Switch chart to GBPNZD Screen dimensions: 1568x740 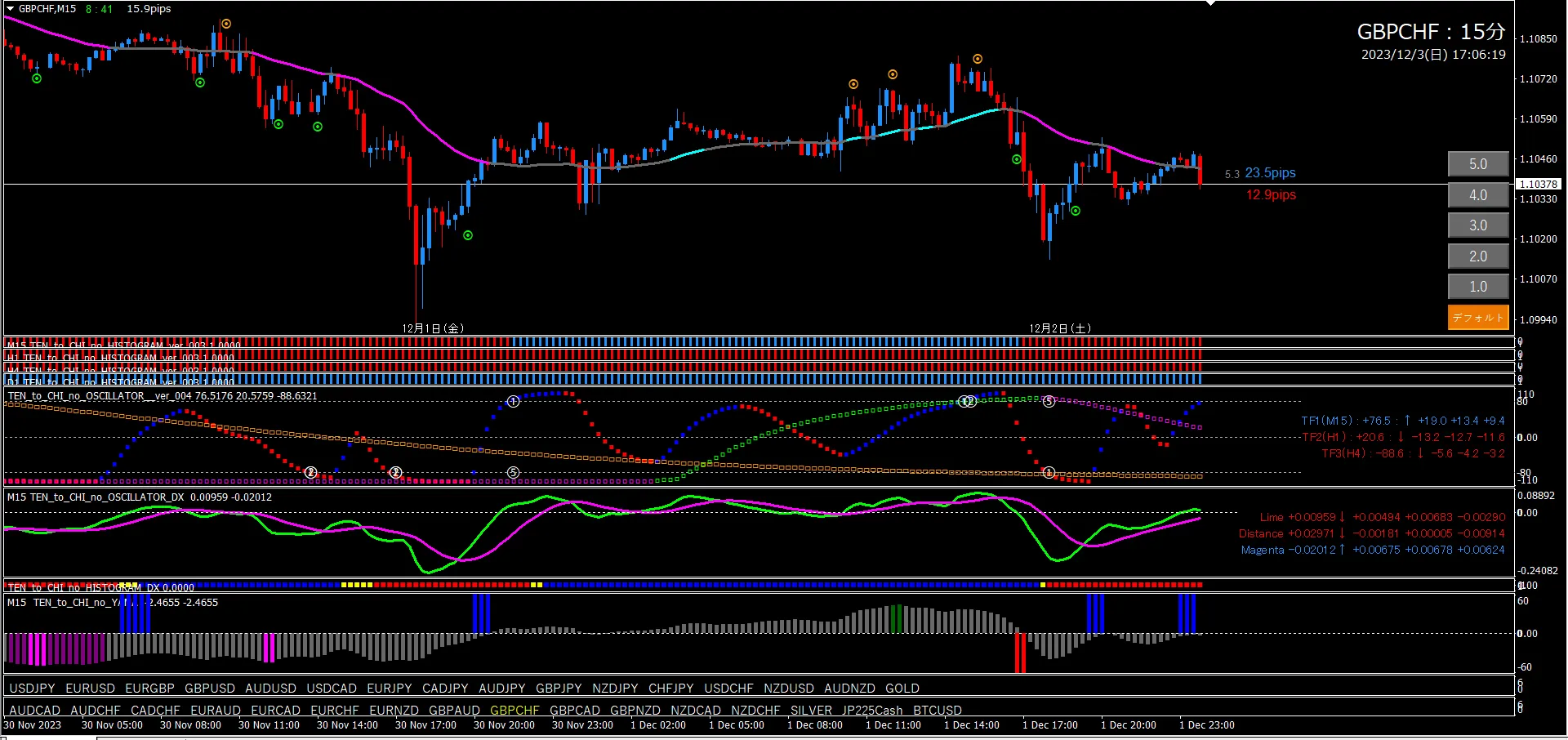[x=635, y=711]
